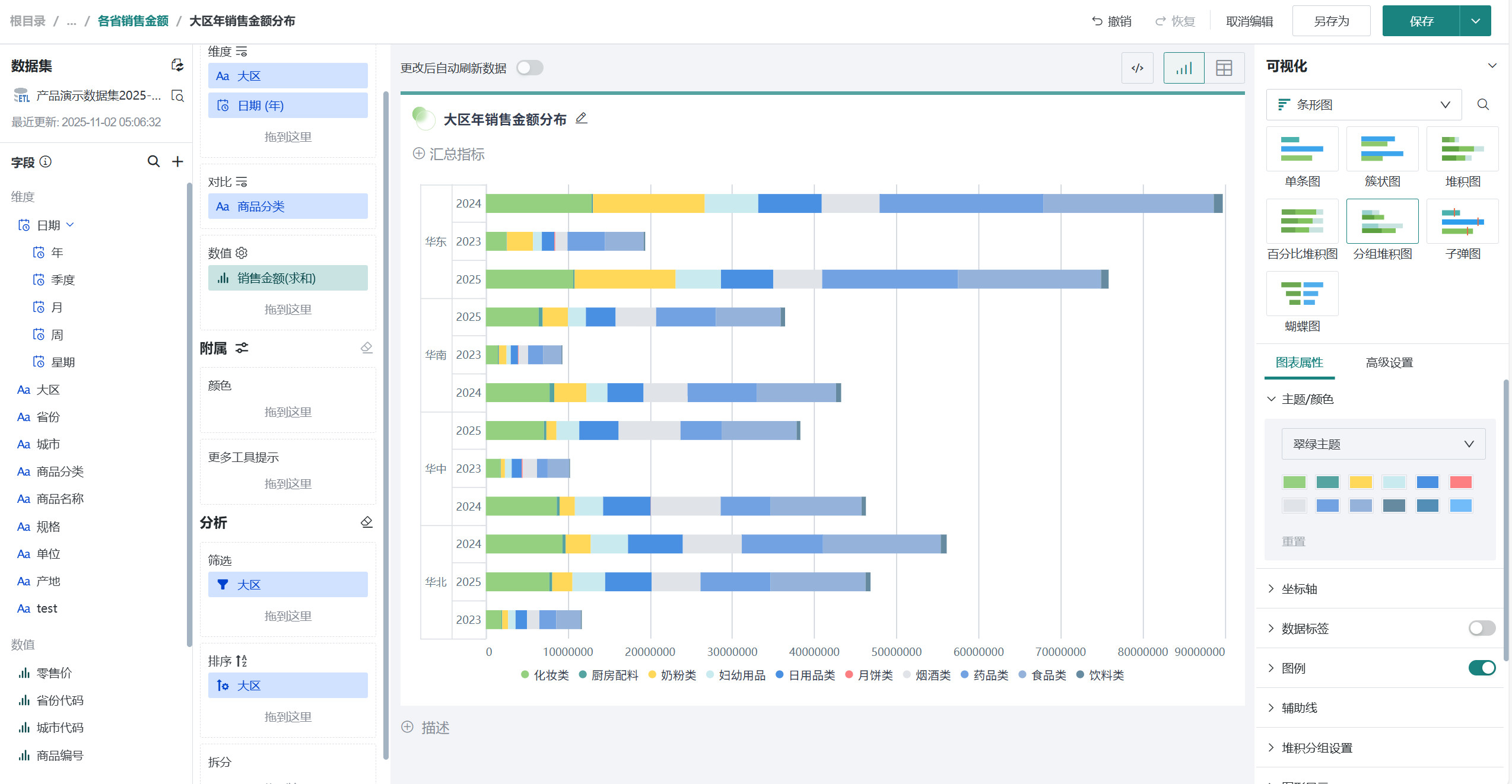The image size is (1512, 784).
Task: Click the edit chart title pencil
Action: coord(582,119)
